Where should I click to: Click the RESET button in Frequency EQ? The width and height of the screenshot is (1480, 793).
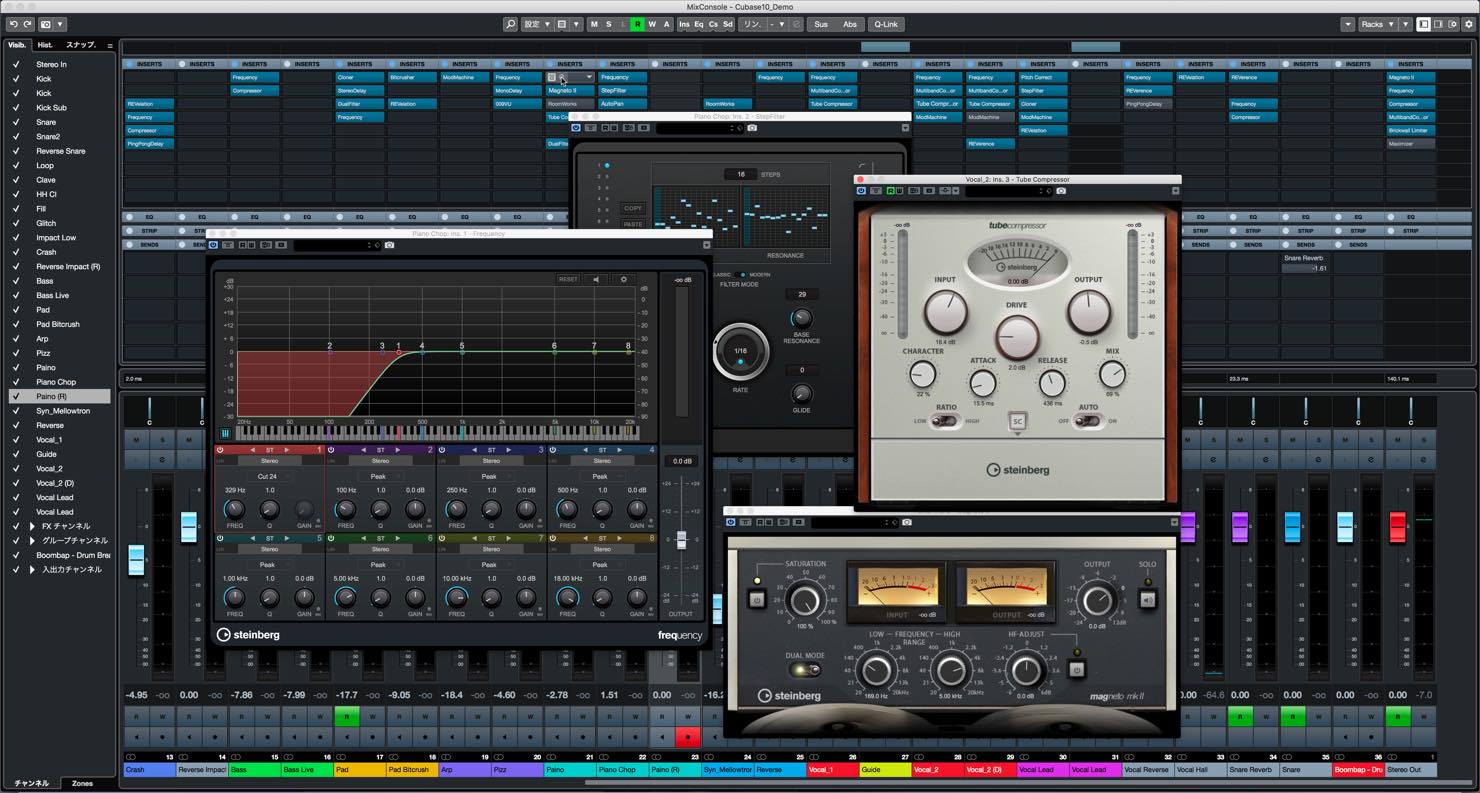pos(568,279)
